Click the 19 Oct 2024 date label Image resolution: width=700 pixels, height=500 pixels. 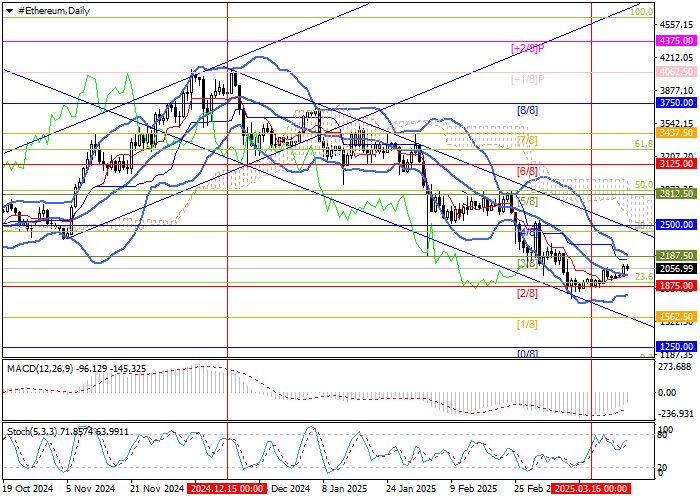click(x=25, y=490)
